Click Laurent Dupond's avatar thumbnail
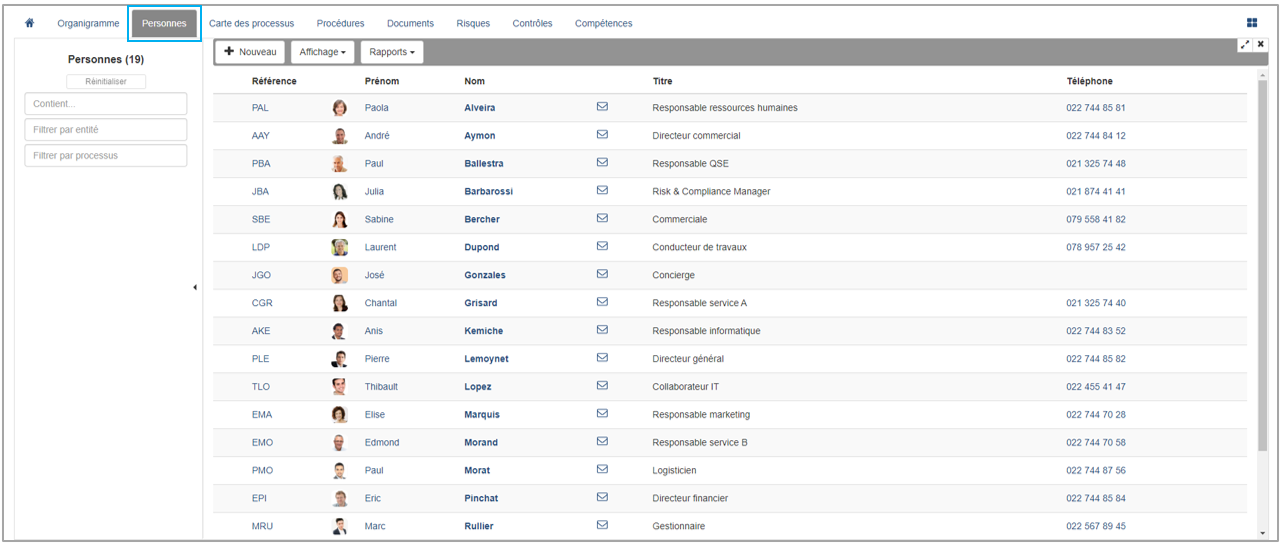 coord(340,247)
